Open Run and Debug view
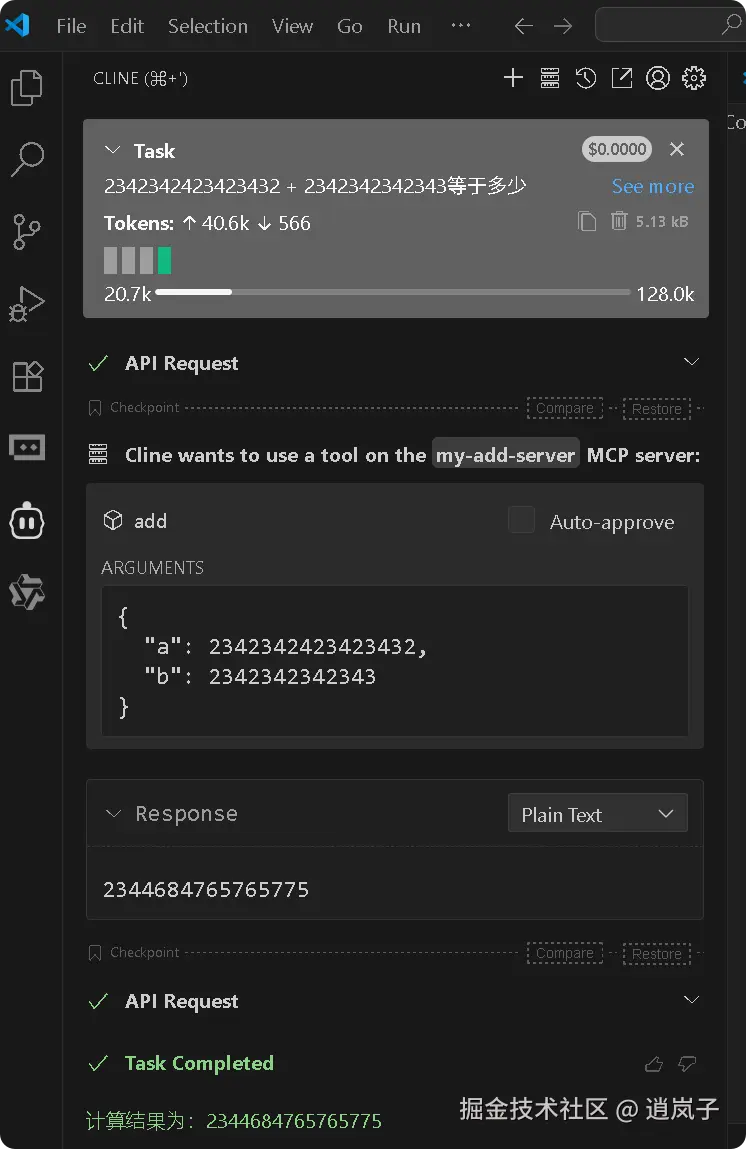 pos(27,303)
